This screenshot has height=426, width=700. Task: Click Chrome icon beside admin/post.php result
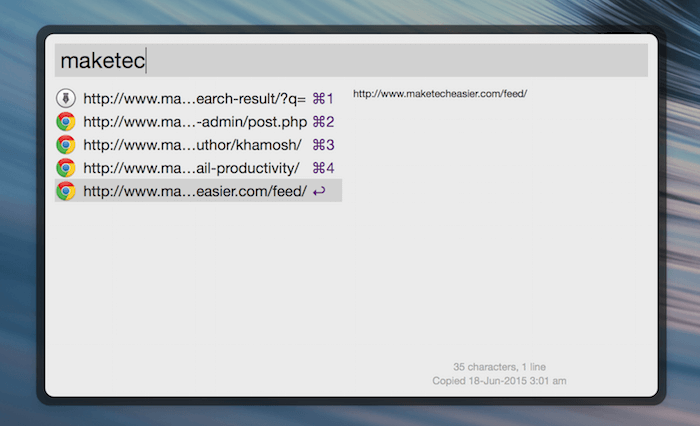(x=66, y=122)
